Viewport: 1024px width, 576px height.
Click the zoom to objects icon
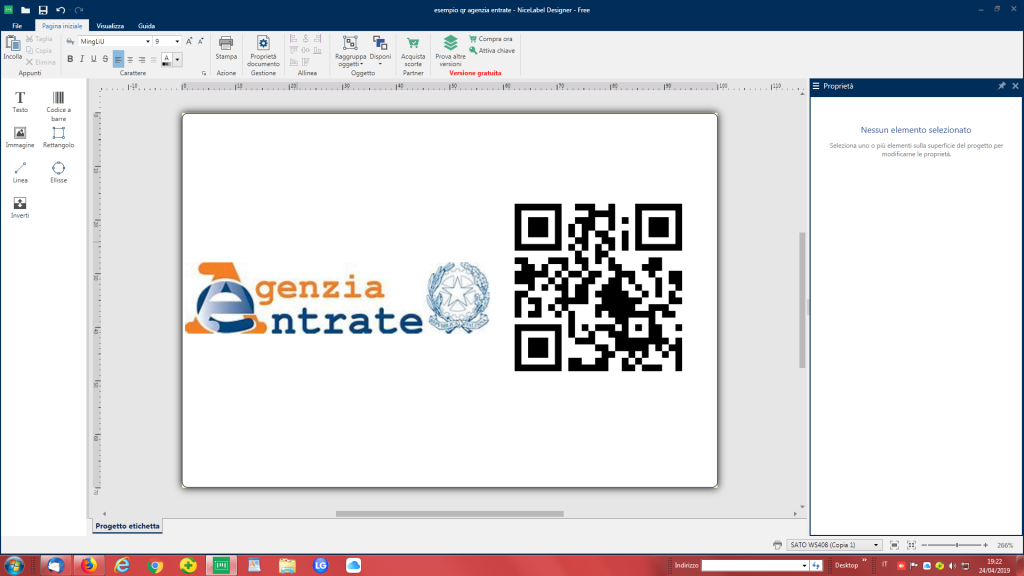(912, 545)
